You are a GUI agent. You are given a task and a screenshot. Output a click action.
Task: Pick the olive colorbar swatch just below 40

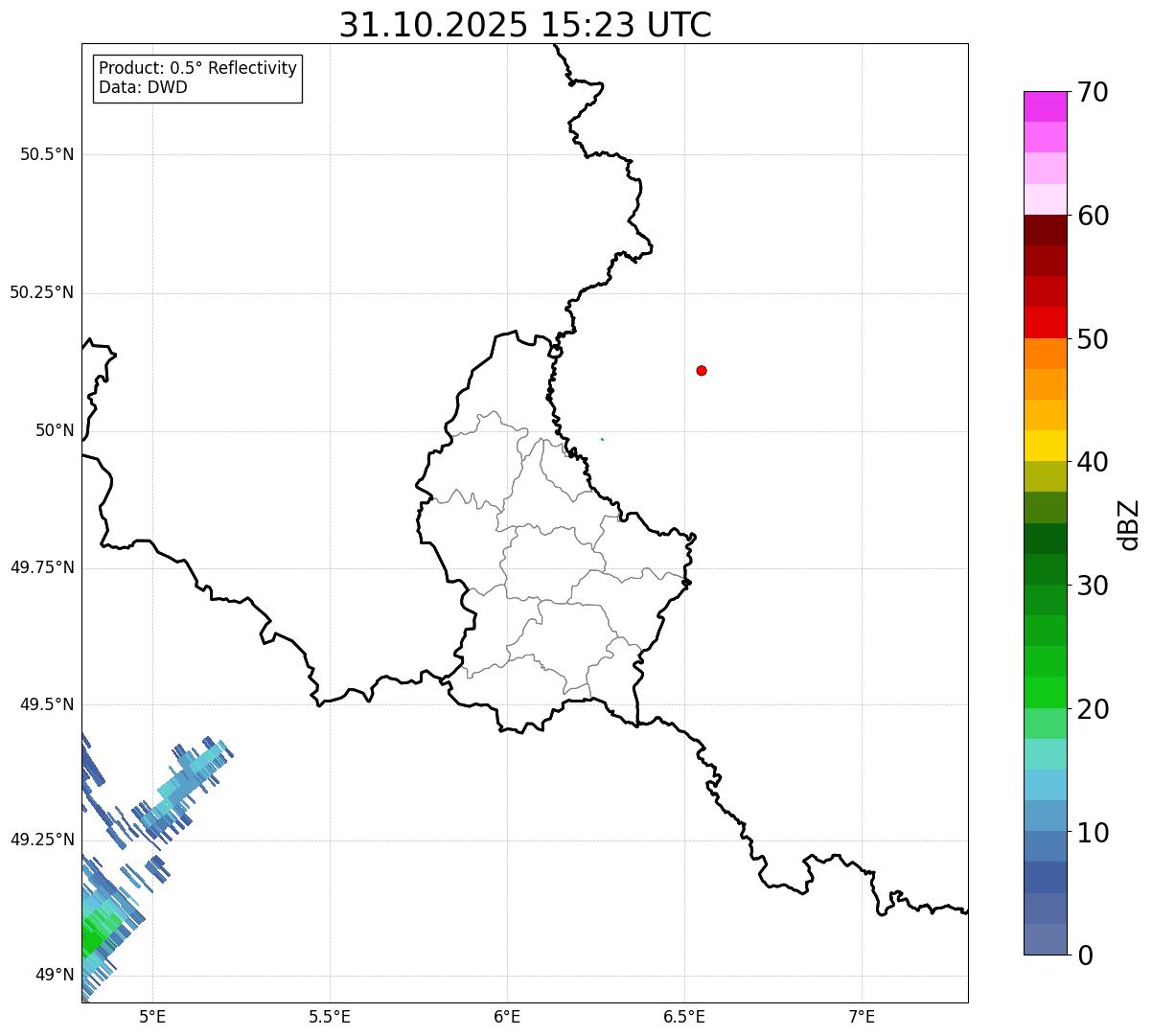[1045, 476]
